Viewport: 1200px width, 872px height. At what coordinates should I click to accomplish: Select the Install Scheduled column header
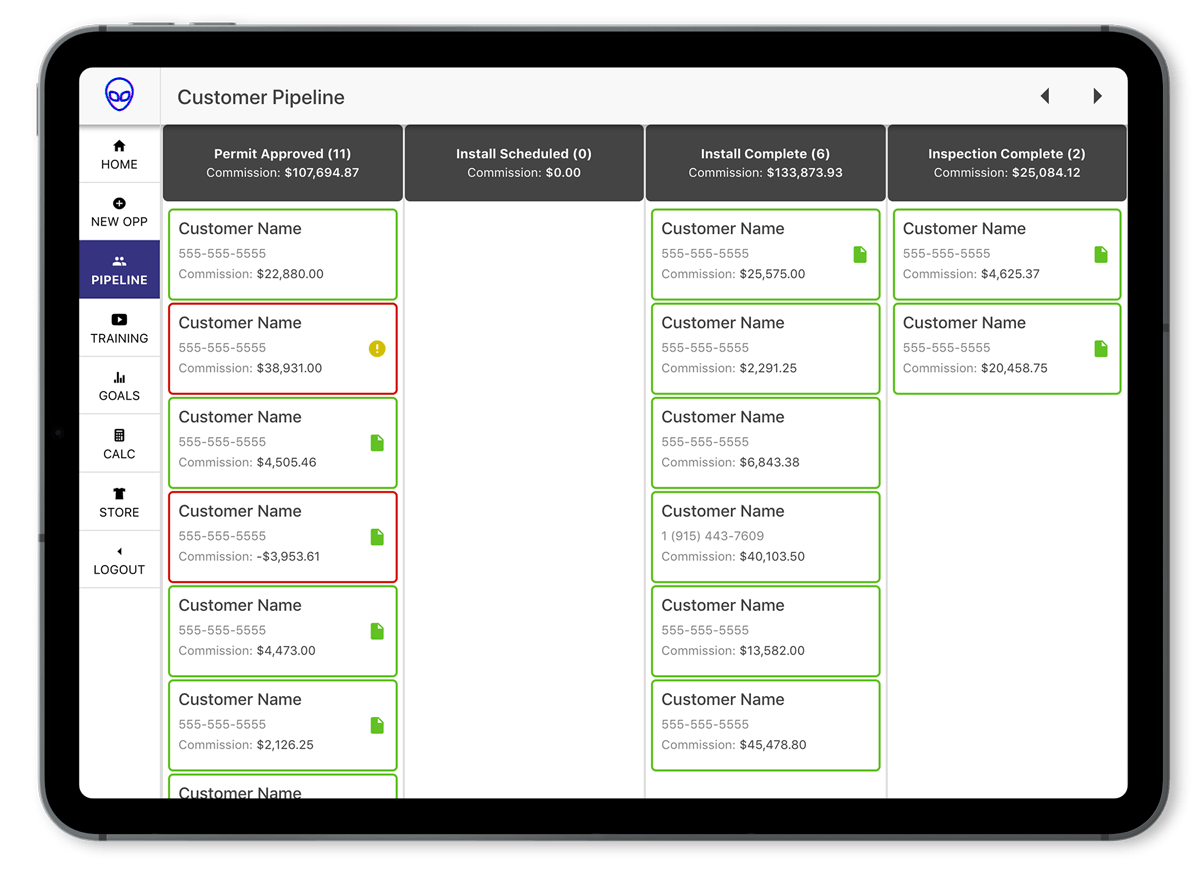click(524, 163)
